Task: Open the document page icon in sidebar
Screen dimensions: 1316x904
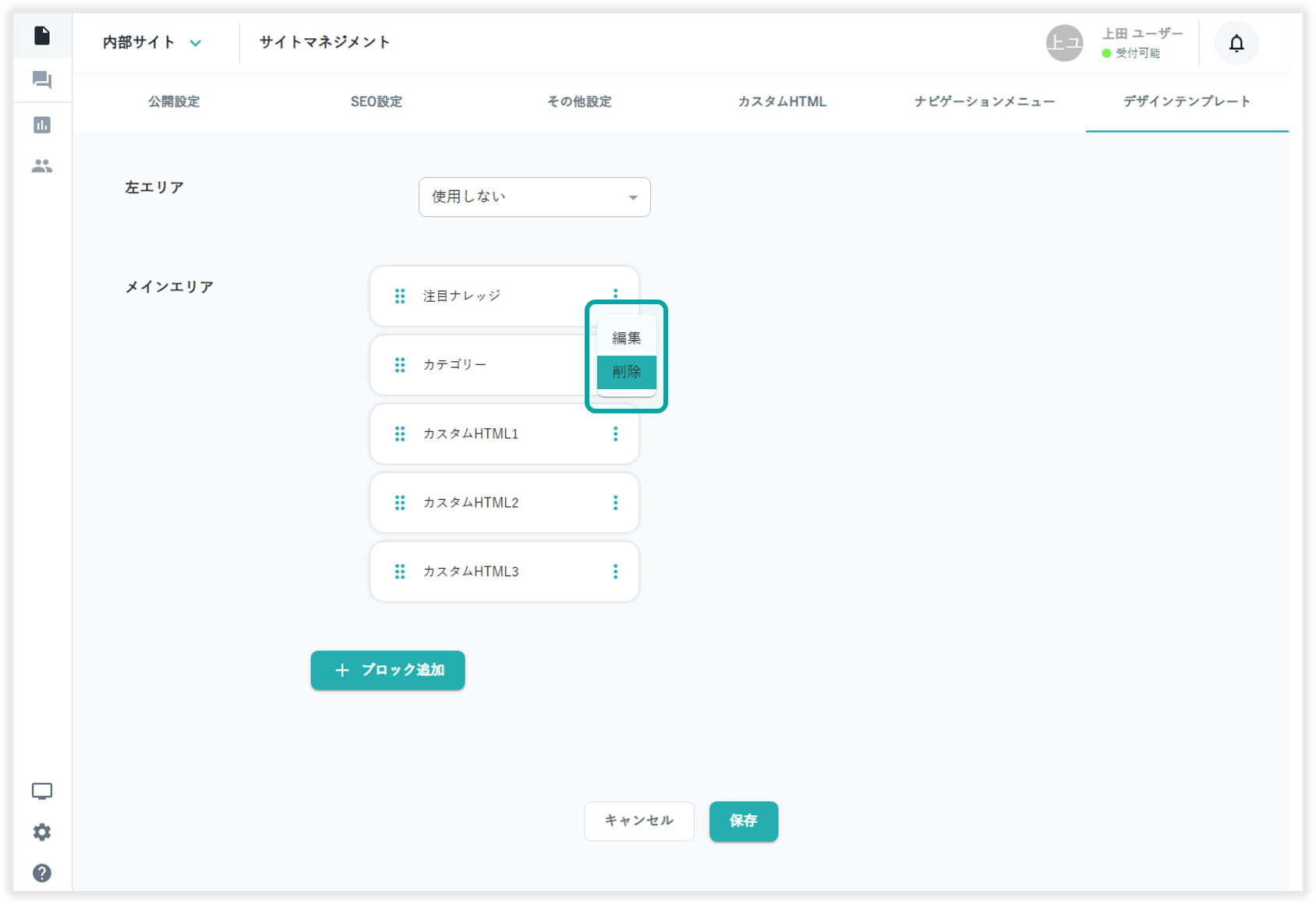Action: pos(42,36)
